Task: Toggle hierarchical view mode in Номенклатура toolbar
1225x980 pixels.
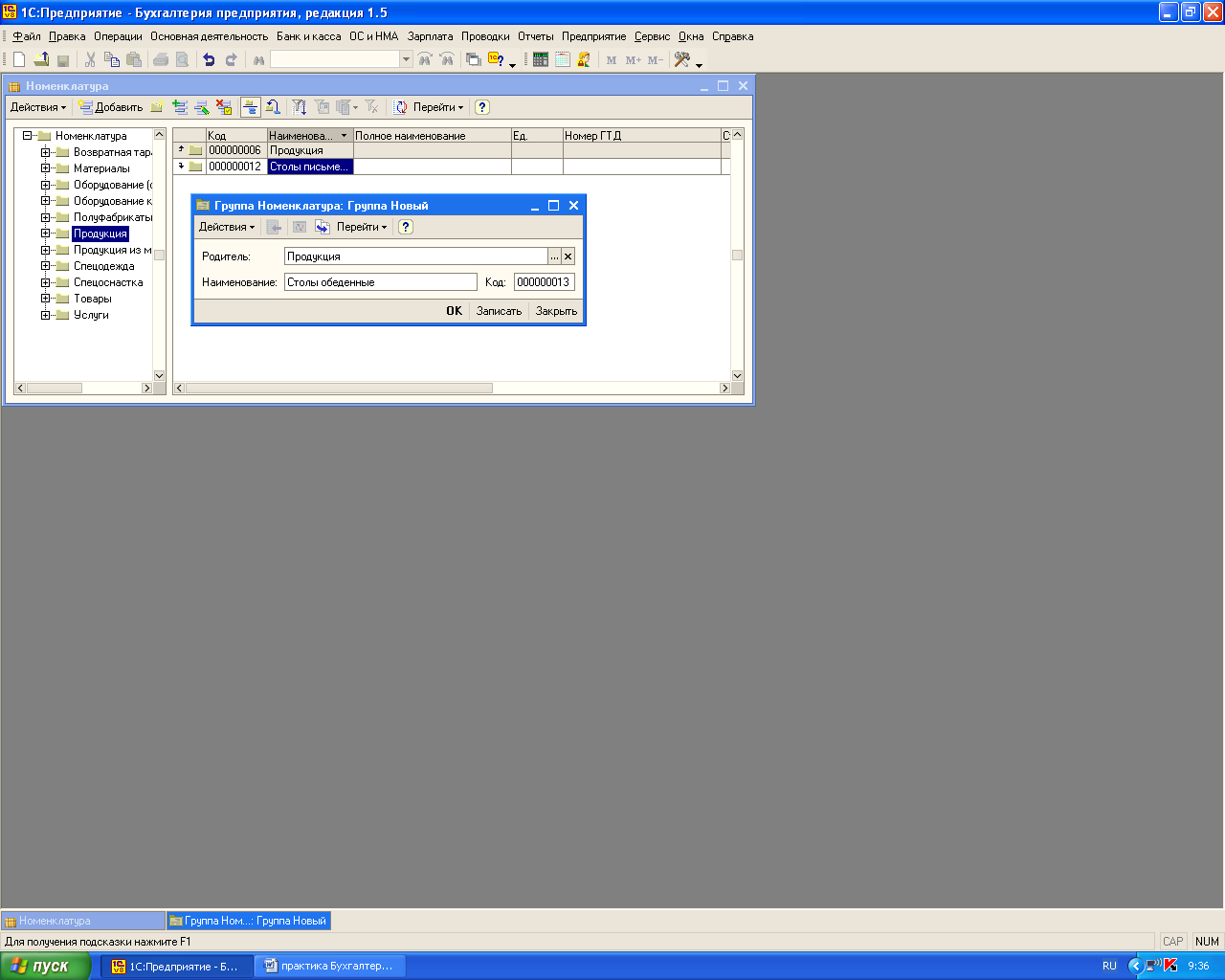Action: tap(250, 107)
